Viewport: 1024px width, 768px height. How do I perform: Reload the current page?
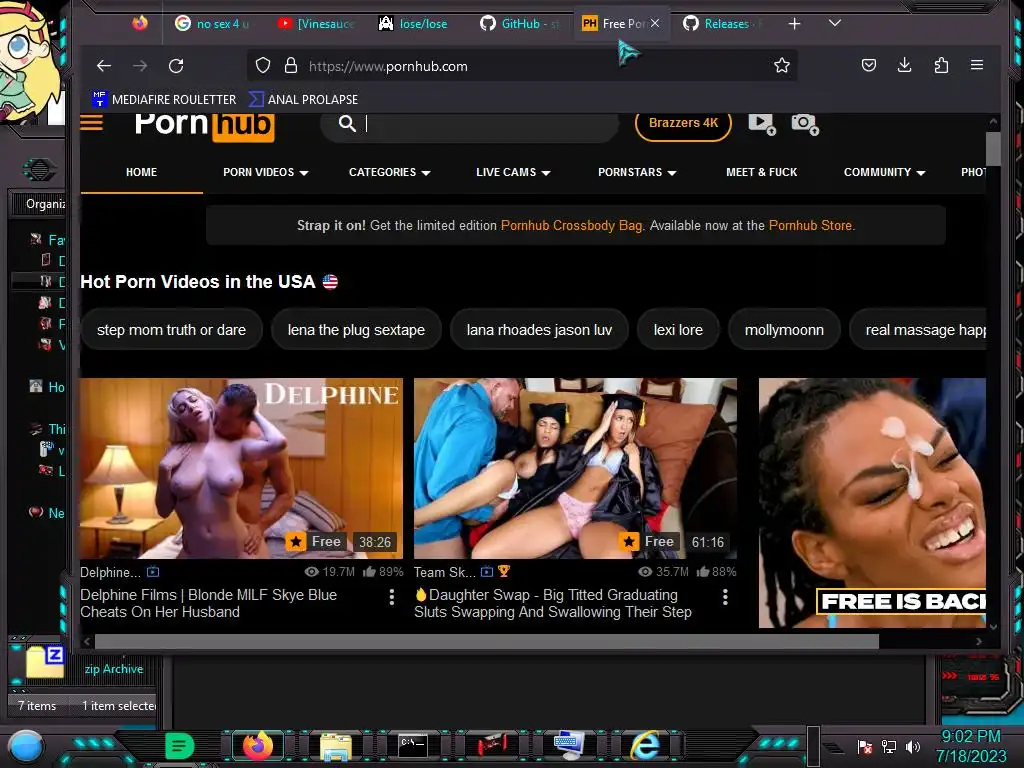pos(176,66)
